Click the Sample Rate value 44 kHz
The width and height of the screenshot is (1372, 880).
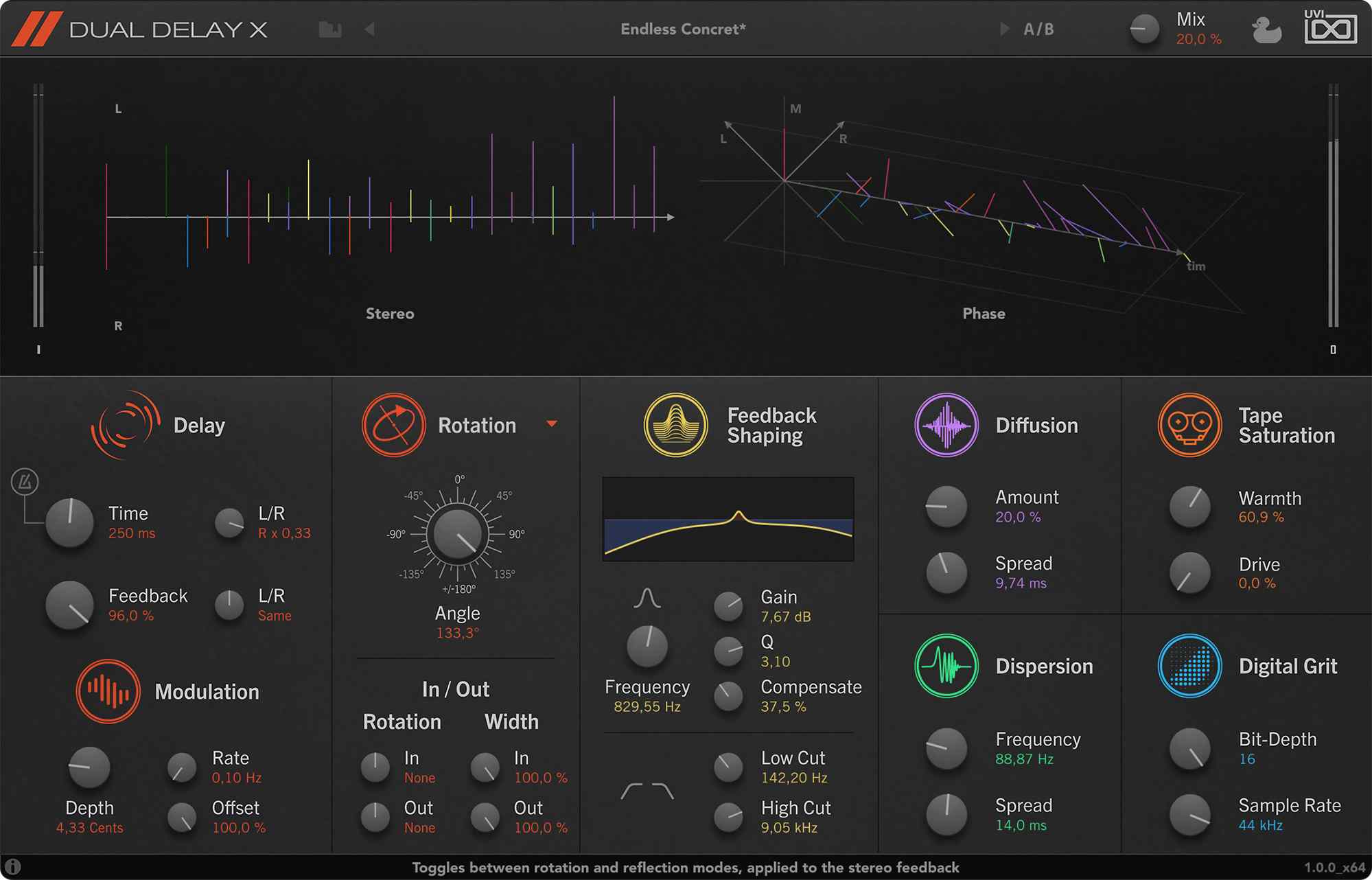pos(1261,825)
